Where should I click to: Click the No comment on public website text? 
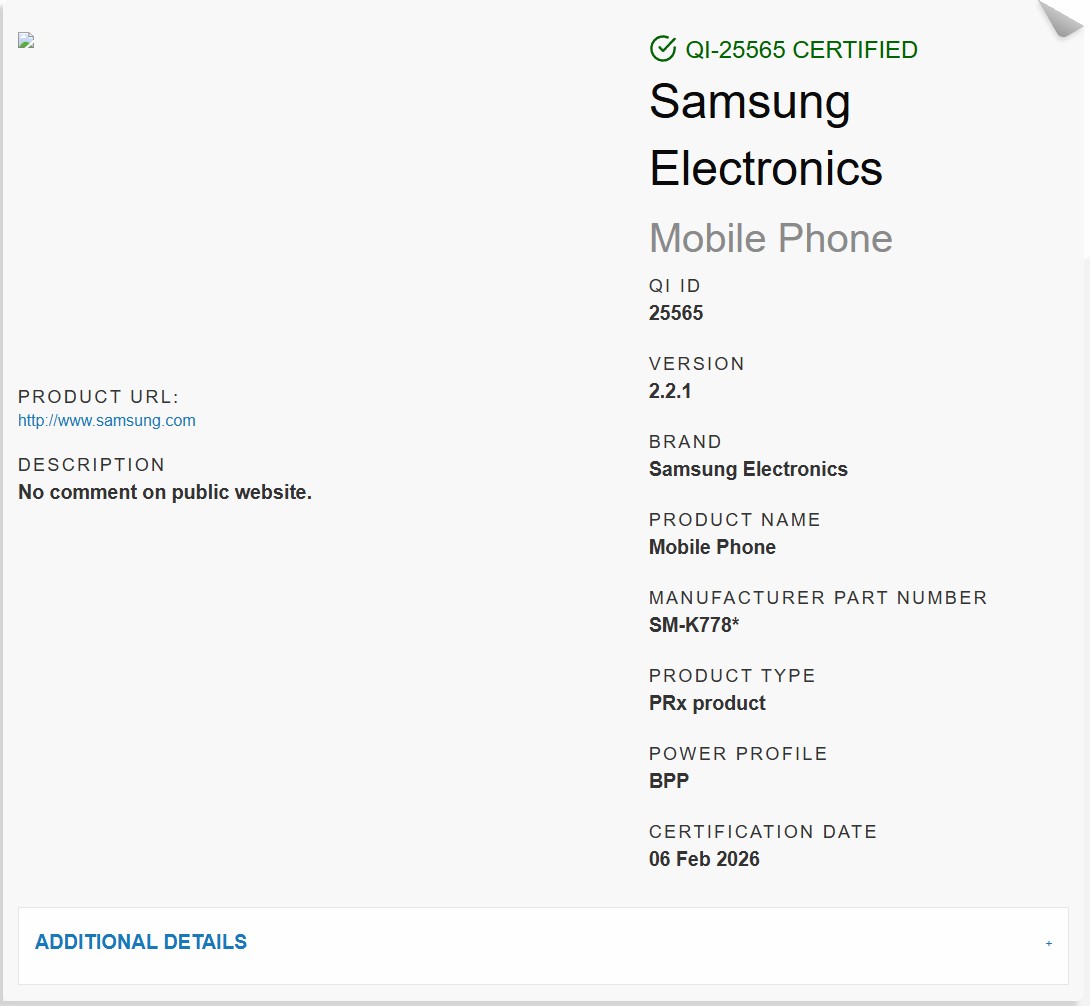coord(165,492)
